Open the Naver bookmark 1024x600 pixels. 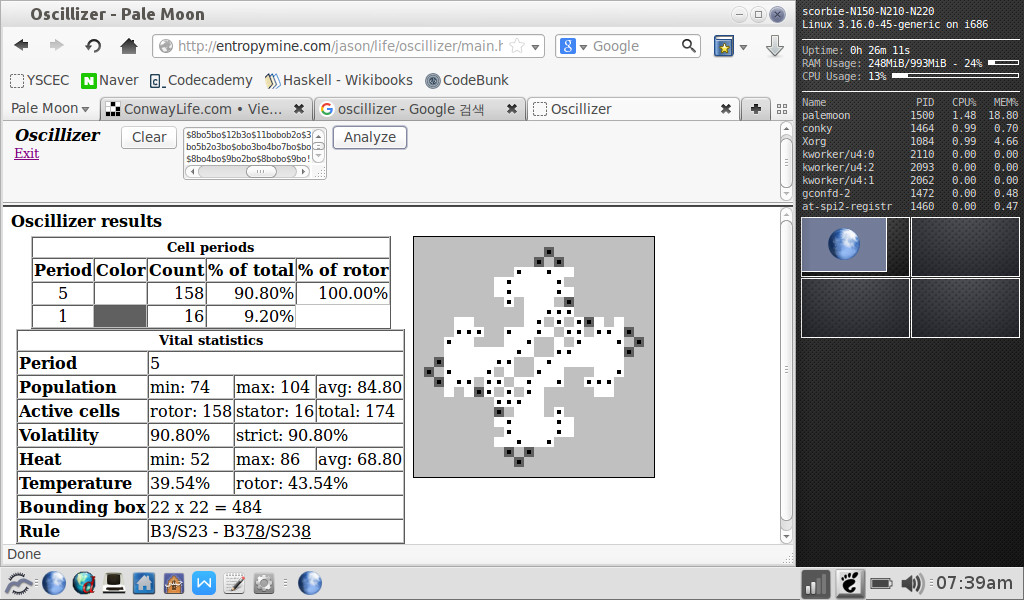(110, 80)
